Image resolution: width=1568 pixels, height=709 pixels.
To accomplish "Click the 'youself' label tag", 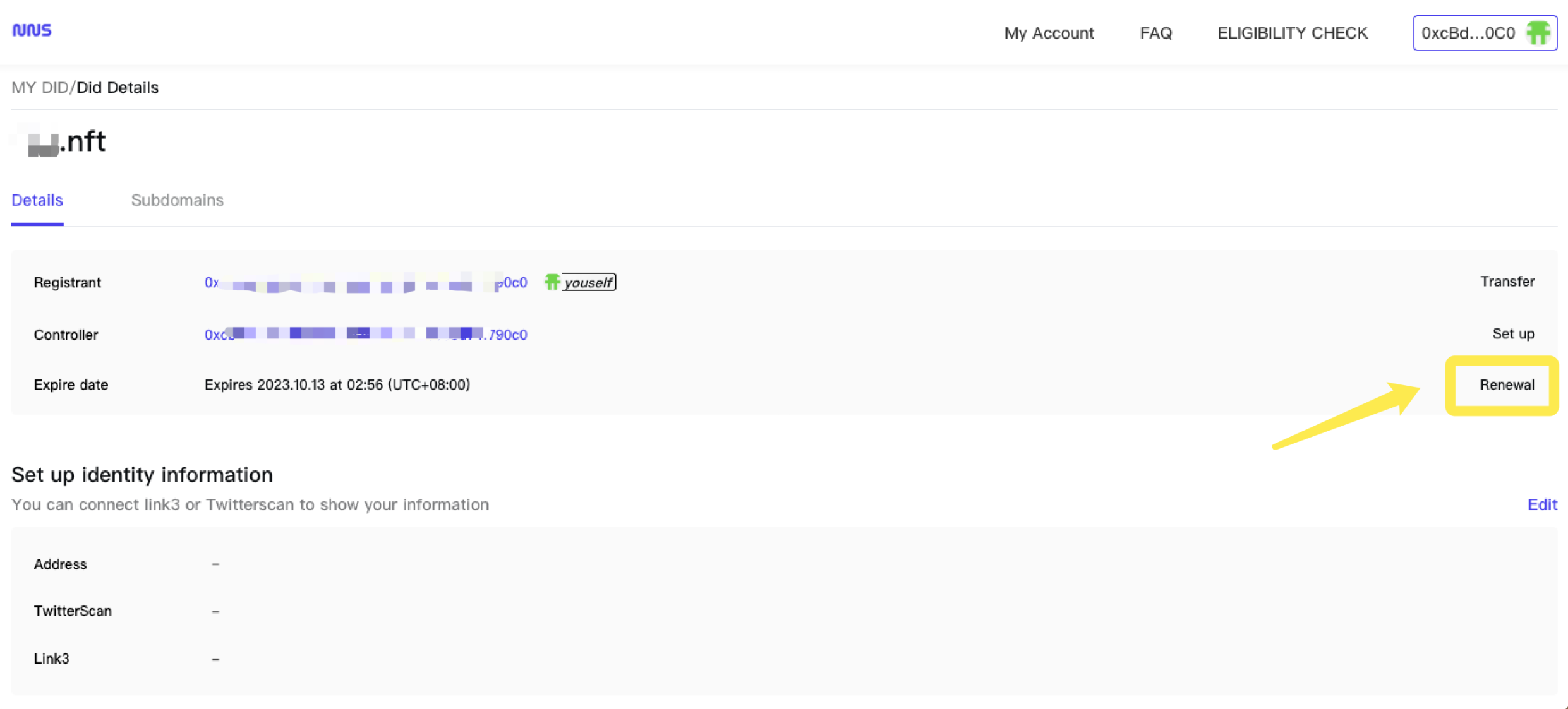I will (588, 282).
